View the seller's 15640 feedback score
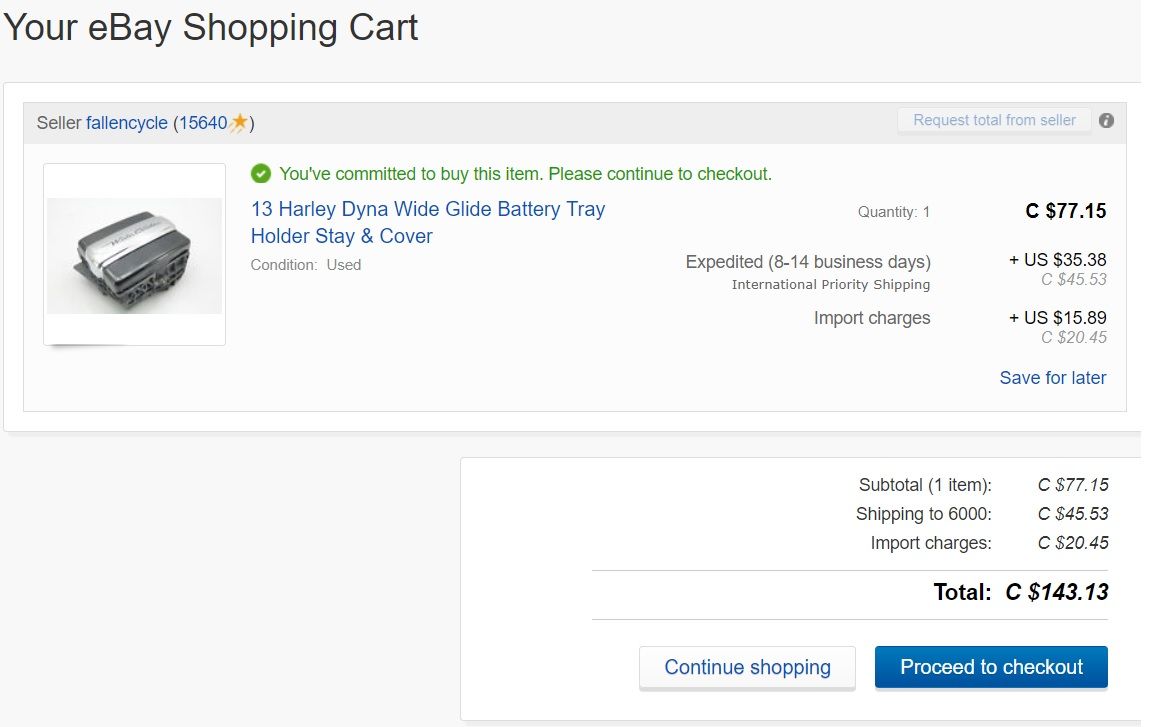 [x=203, y=123]
